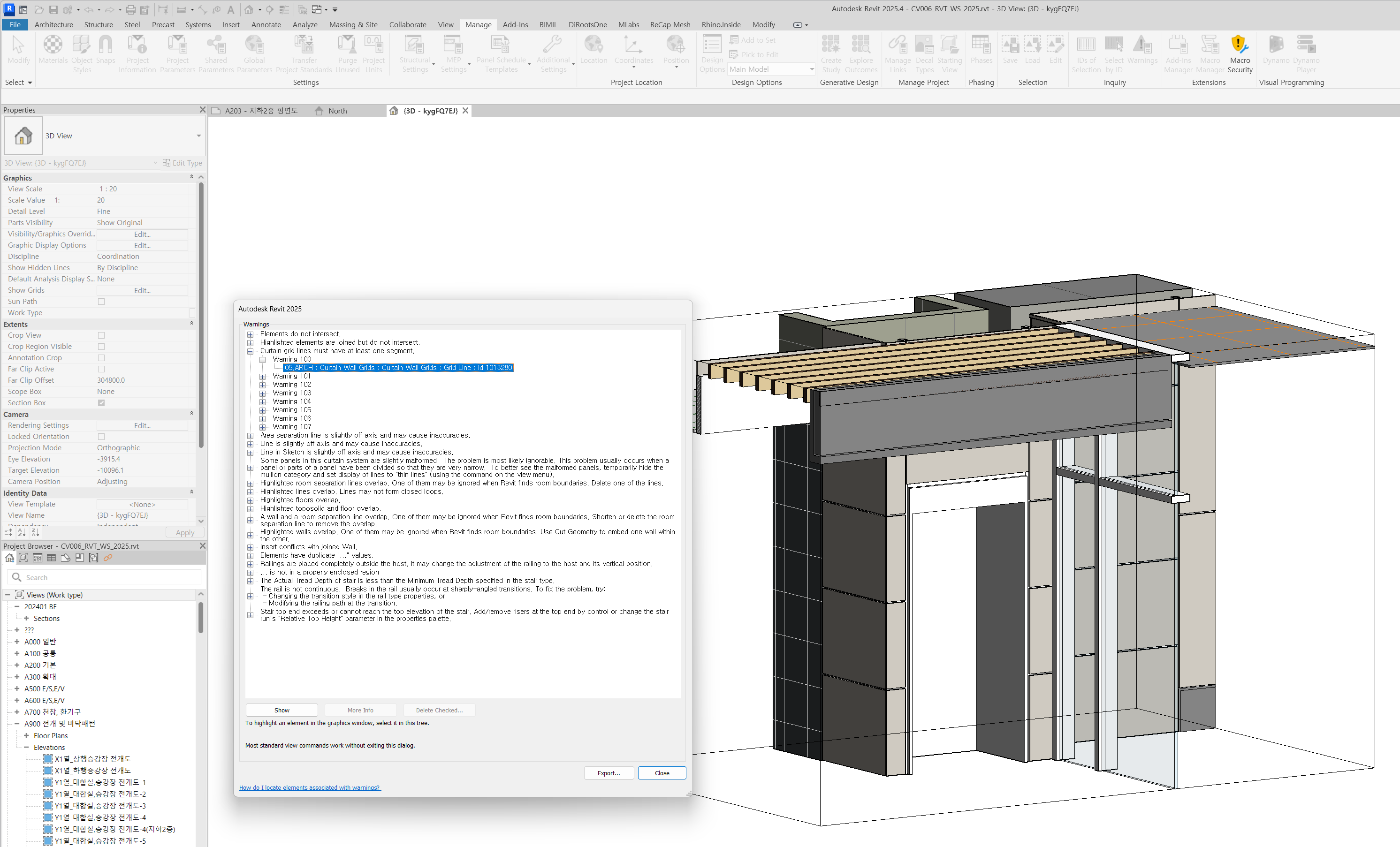Open the locate elements with warnings help link
Screen dimensions: 1400x847
click(x=310, y=787)
